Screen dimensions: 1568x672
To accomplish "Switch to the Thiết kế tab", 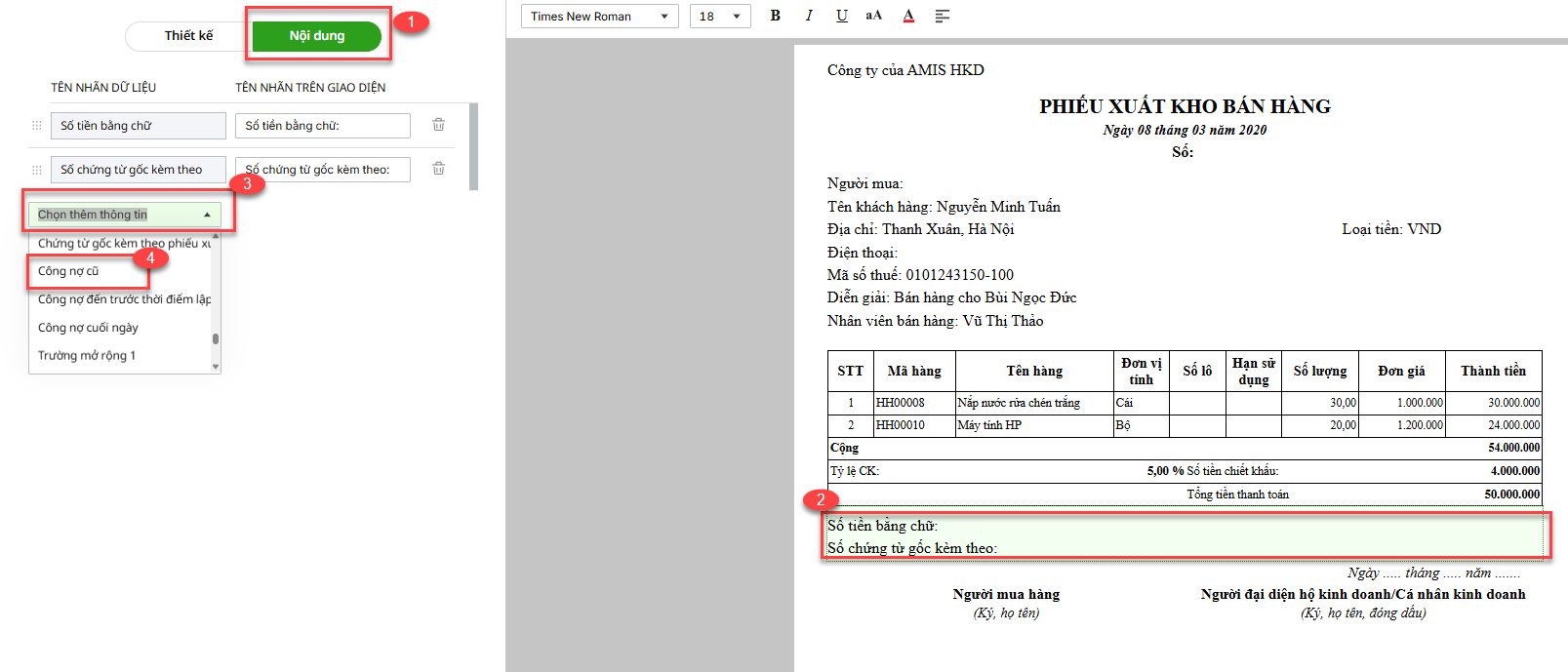I will pyautogui.click(x=188, y=36).
